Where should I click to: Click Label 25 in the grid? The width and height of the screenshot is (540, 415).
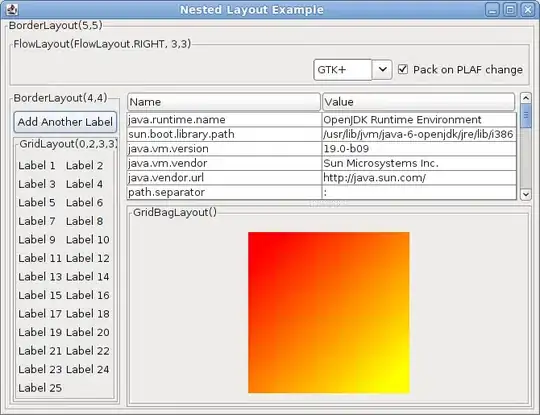(x=40, y=388)
